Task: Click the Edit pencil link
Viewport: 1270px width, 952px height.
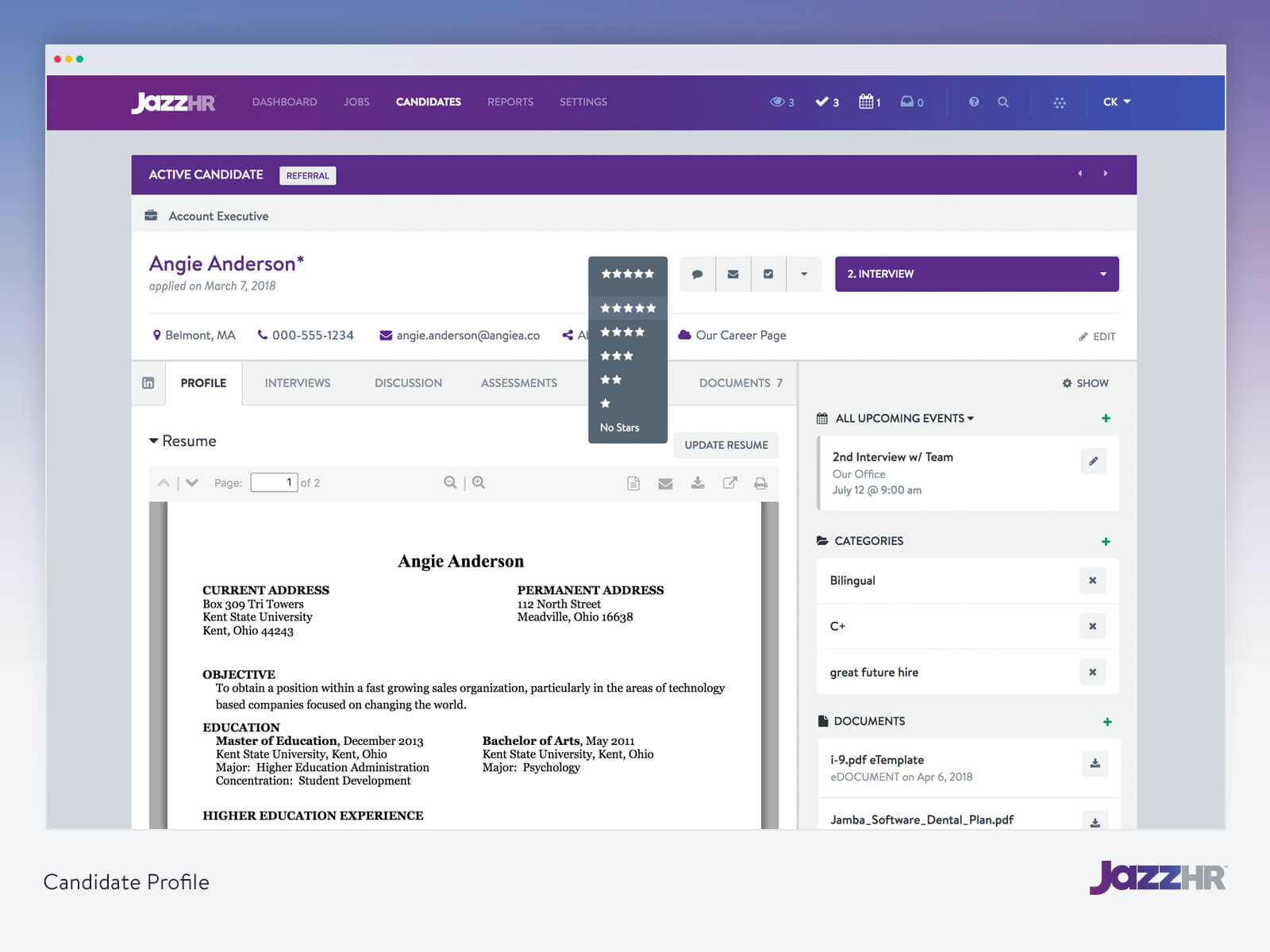Action: point(1097,336)
